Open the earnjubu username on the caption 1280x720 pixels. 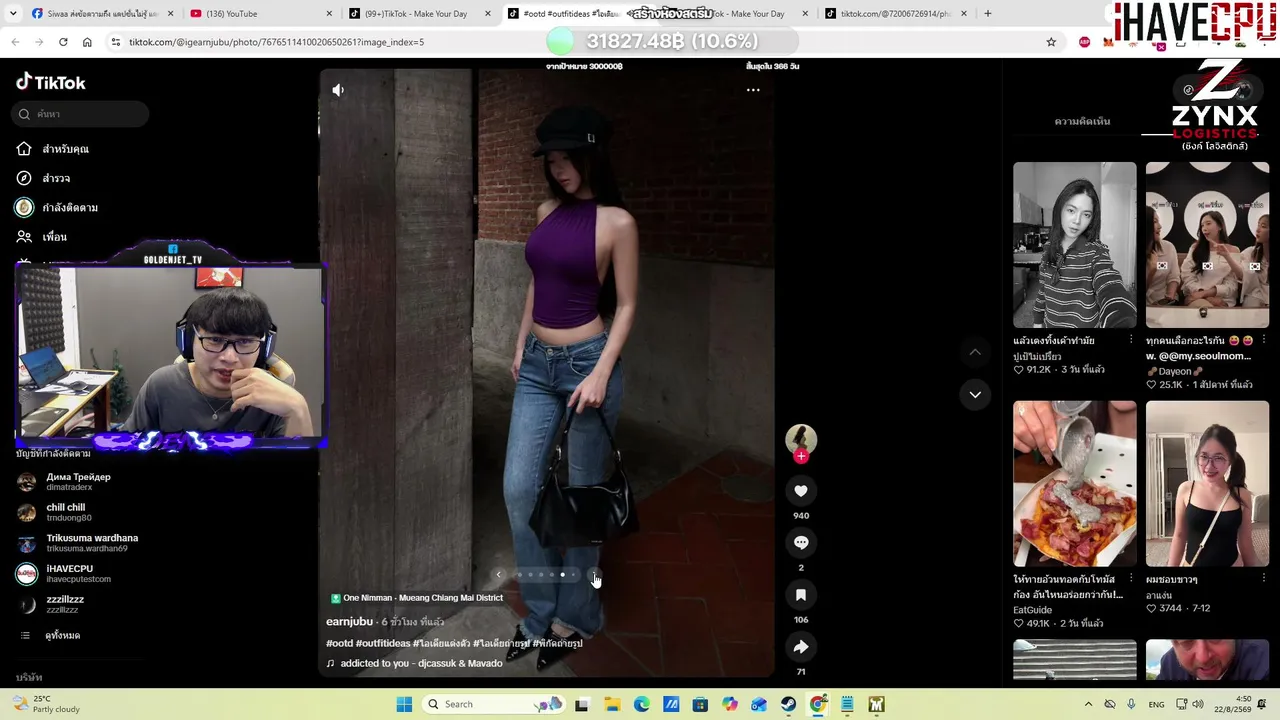point(349,622)
